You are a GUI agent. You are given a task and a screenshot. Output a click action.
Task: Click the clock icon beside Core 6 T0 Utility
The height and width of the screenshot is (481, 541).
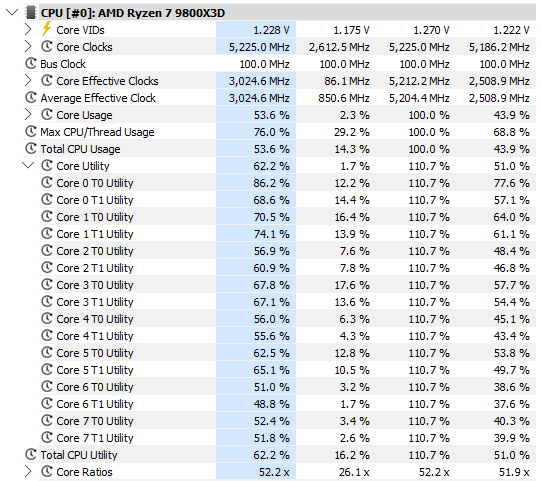click(47, 386)
